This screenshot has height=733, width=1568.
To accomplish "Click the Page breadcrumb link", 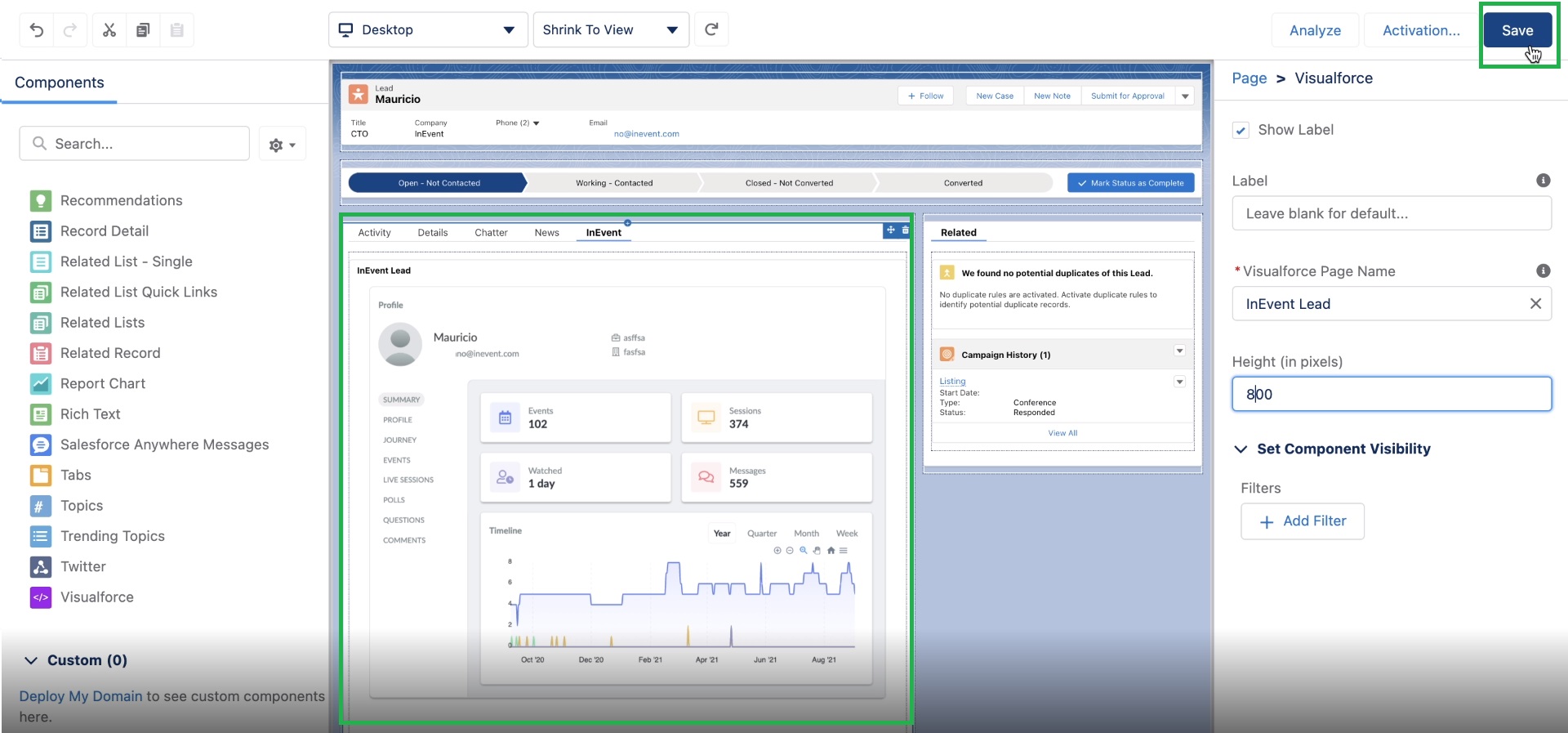I will (x=1249, y=78).
